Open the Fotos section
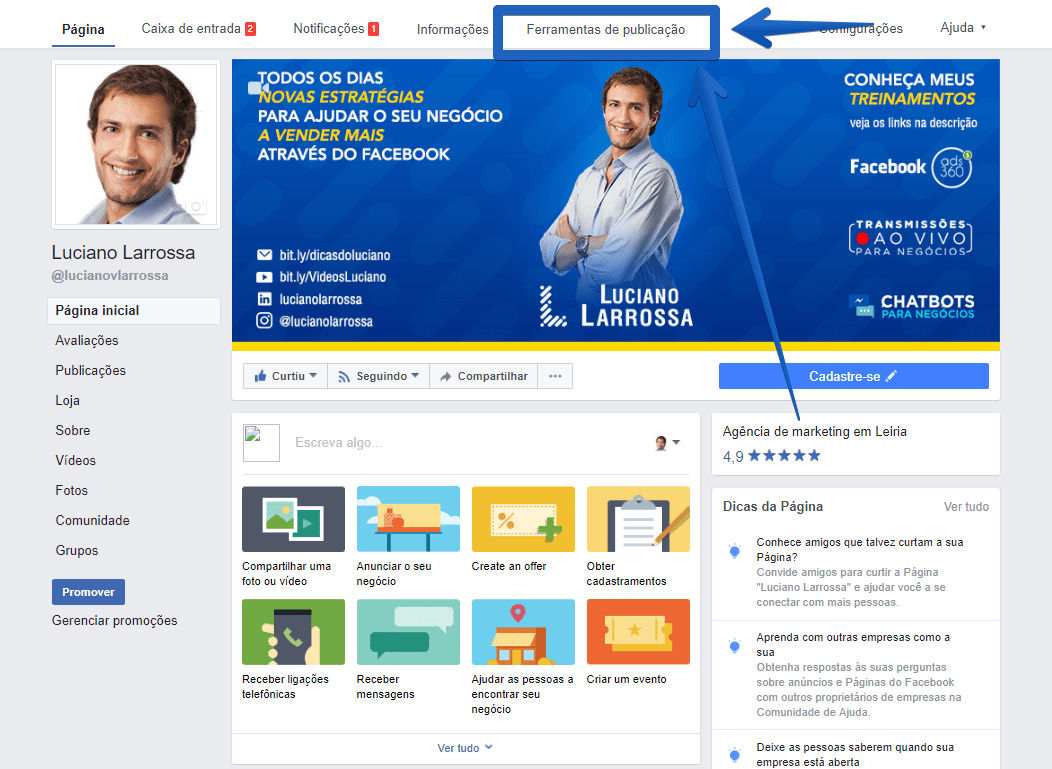The image size is (1052, 769). point(71,491)
